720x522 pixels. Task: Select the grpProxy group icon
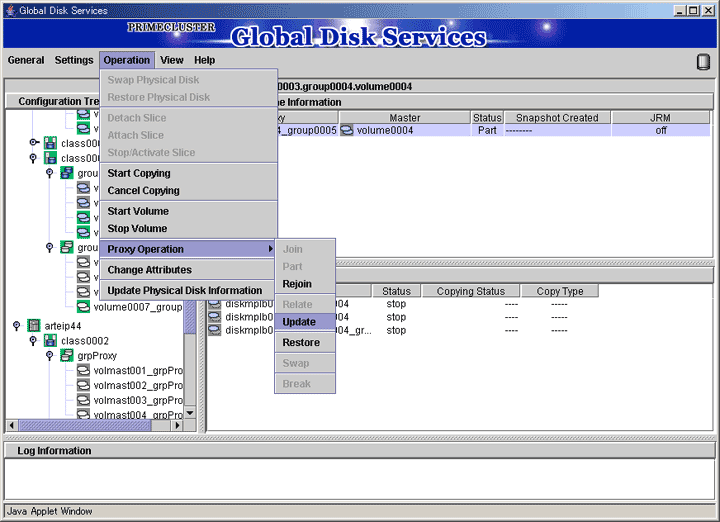click(67, 355)
